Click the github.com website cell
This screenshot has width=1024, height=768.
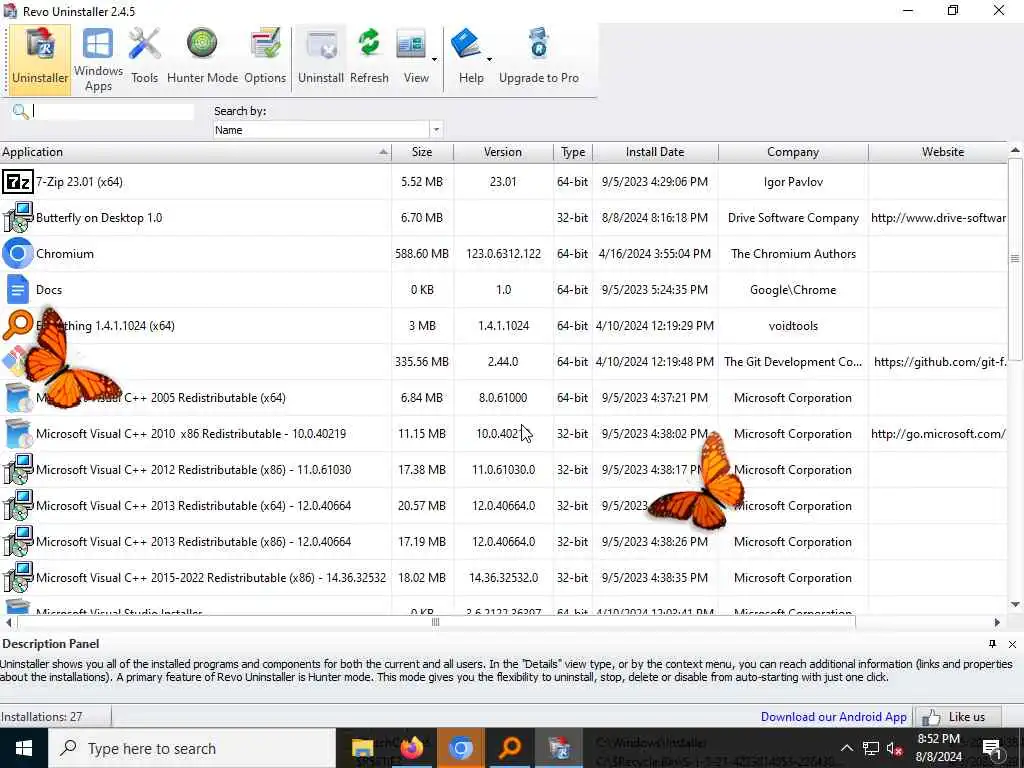point(940,362)
